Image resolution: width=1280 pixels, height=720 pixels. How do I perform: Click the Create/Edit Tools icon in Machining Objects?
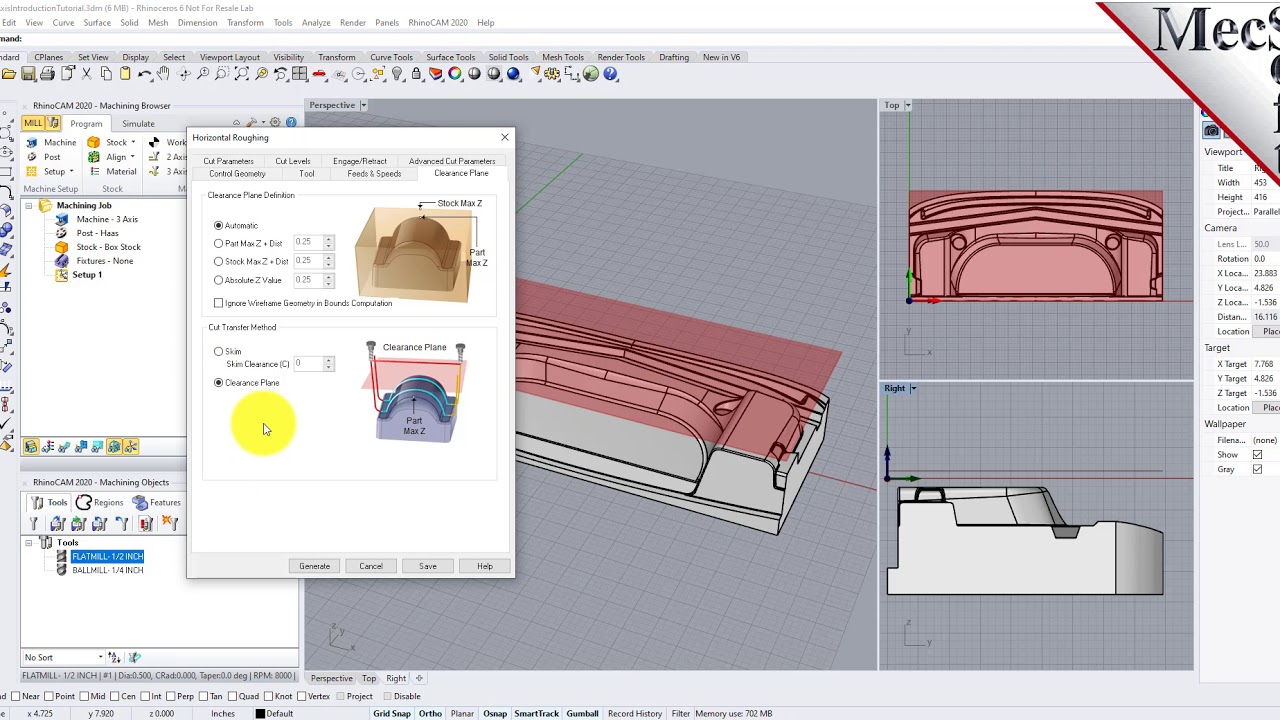(x=34, y=523)
